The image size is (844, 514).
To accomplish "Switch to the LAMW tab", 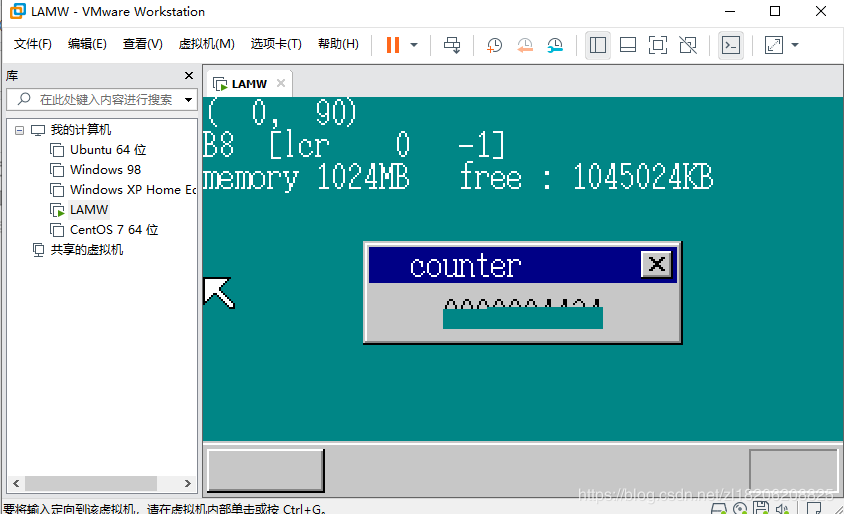I will click(x=249, y=84).
